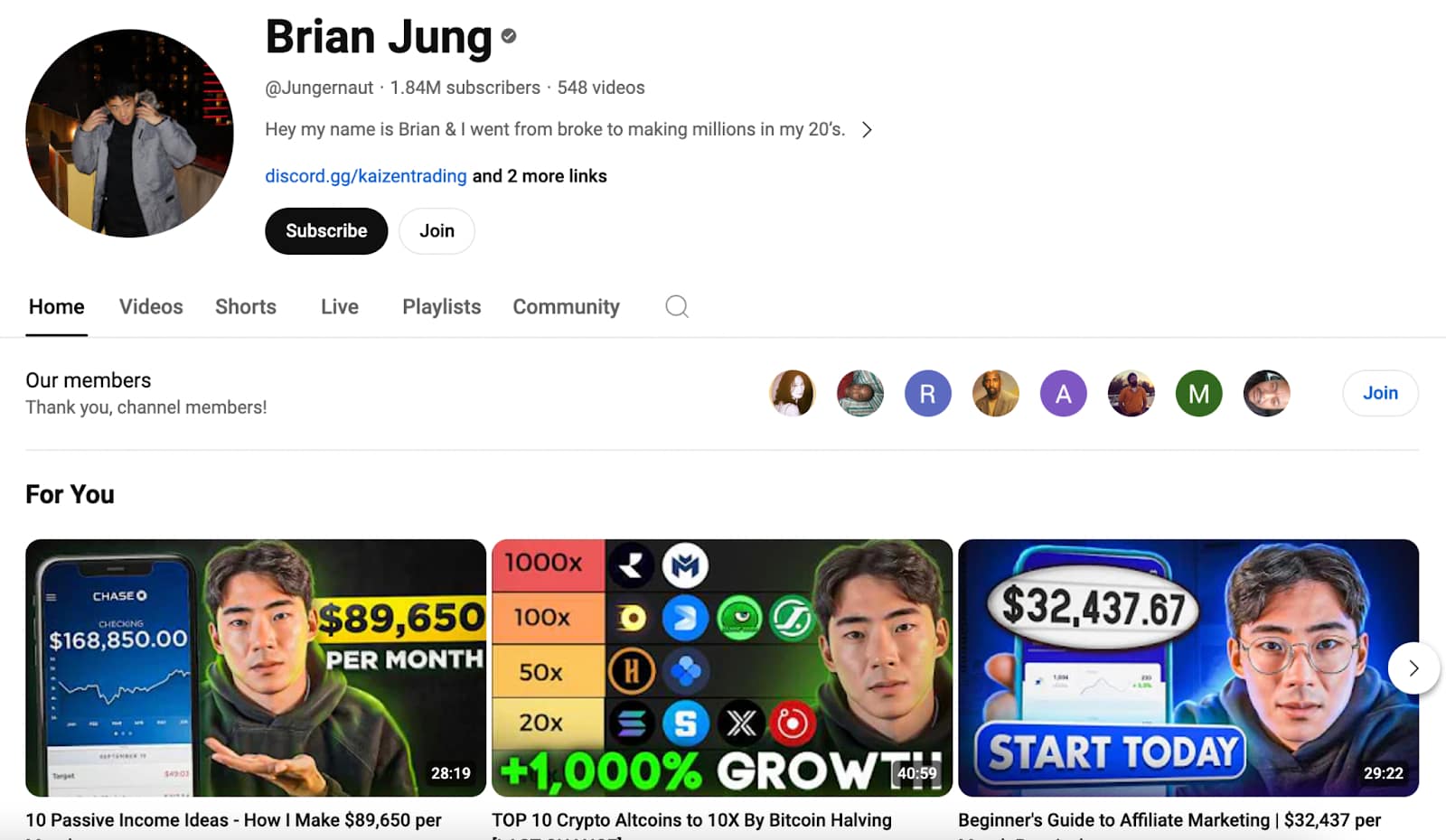
Task: Open the Top 10 Crypto Altcoins video thumbnail
Action: click(x=722, y=668)
